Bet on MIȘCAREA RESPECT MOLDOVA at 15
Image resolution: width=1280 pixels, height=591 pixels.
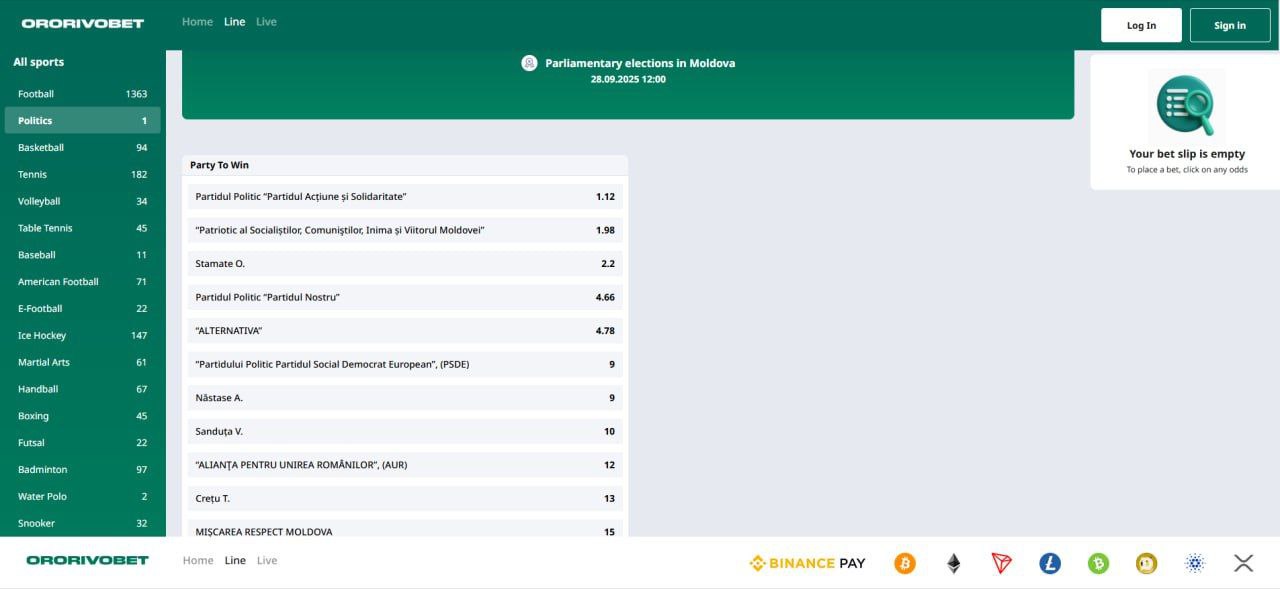[405, 529]
